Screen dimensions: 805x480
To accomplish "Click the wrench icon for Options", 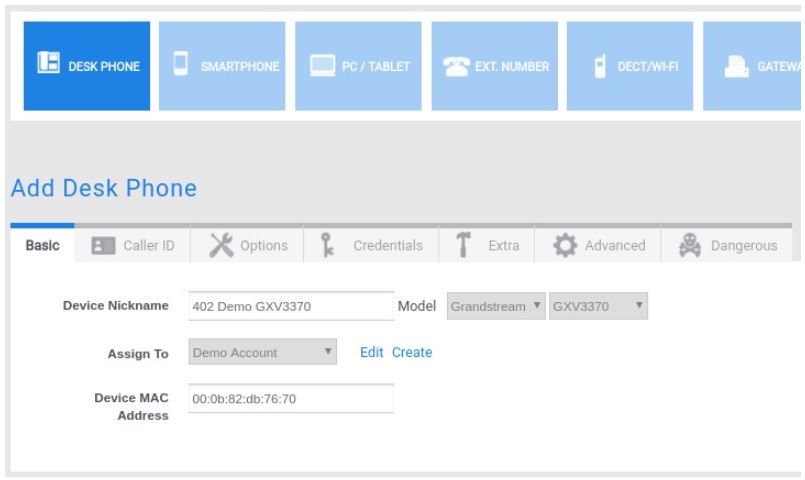I will [x=220, y=245].
